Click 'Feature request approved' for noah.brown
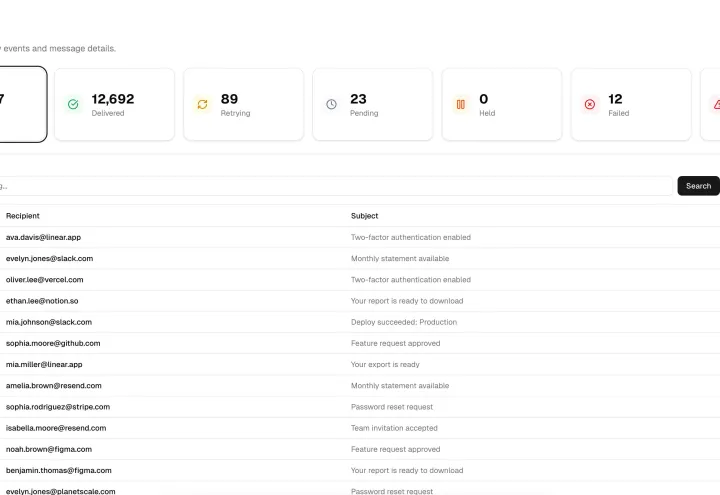 (x=396, y=449)
